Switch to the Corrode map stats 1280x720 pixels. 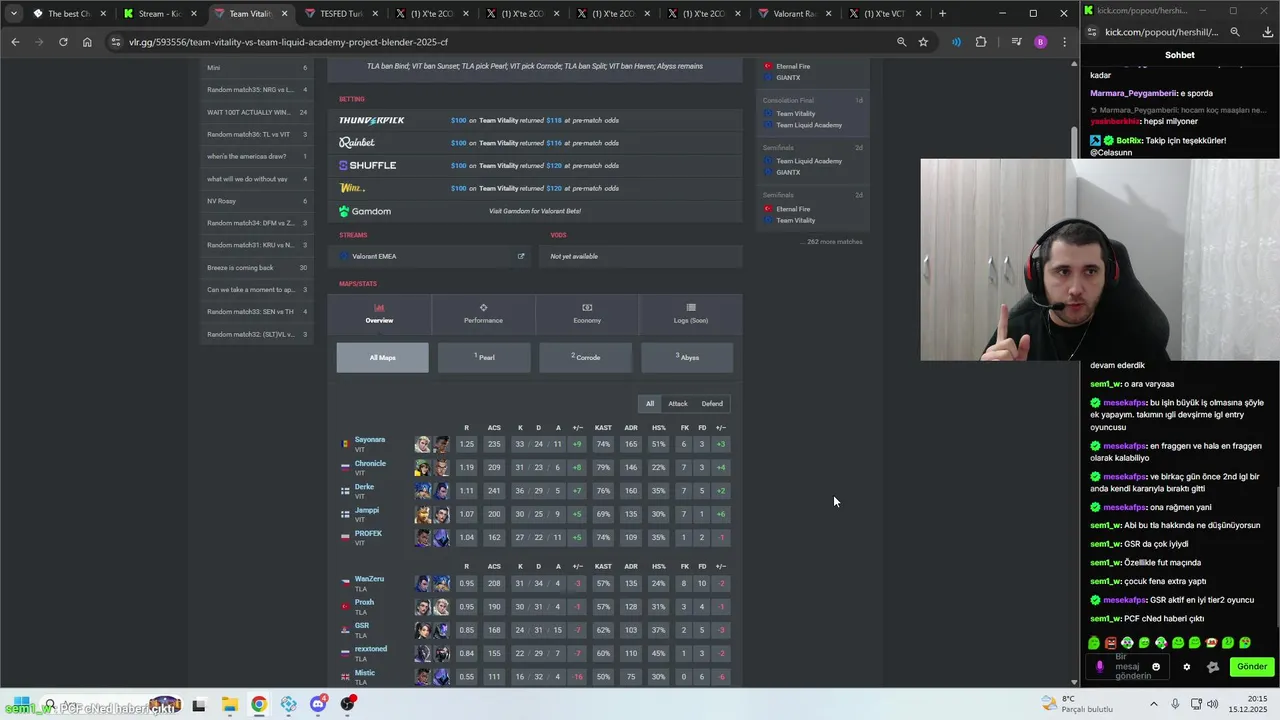pos(586,357)
